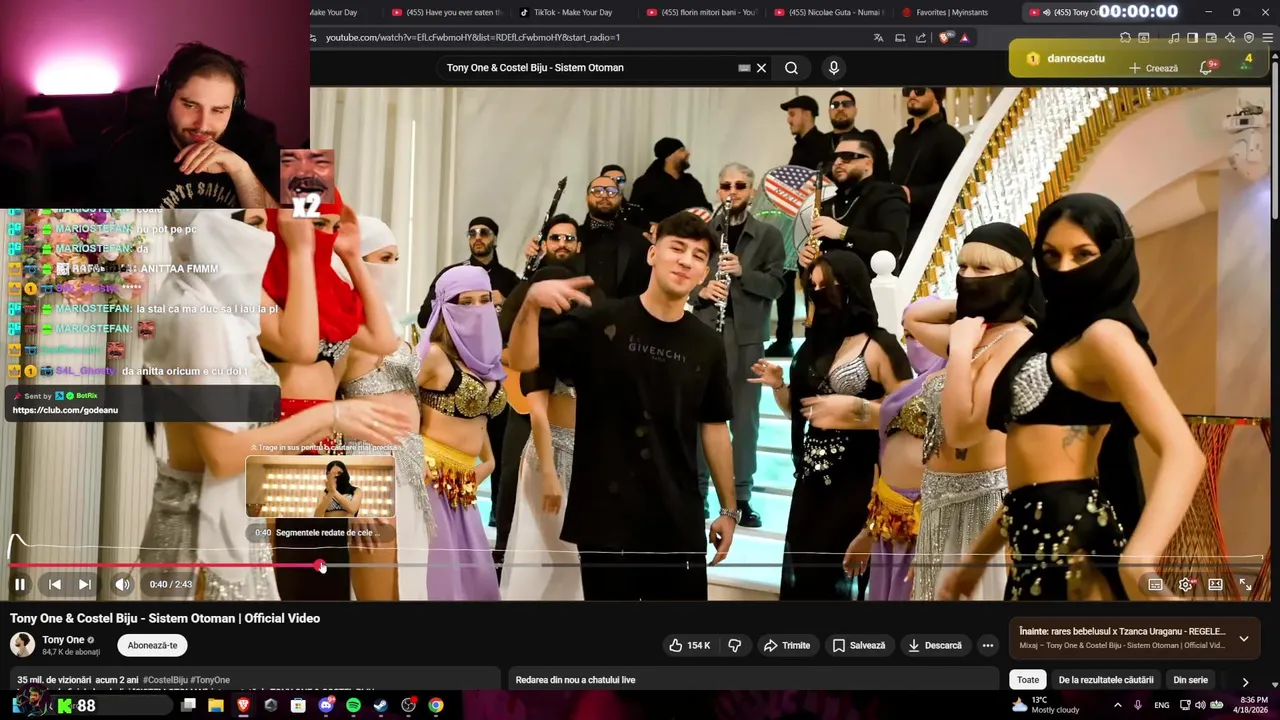Switch to the florin mitori bani tab
Screen dimensions: 1280x720
[x=702, y=12]
